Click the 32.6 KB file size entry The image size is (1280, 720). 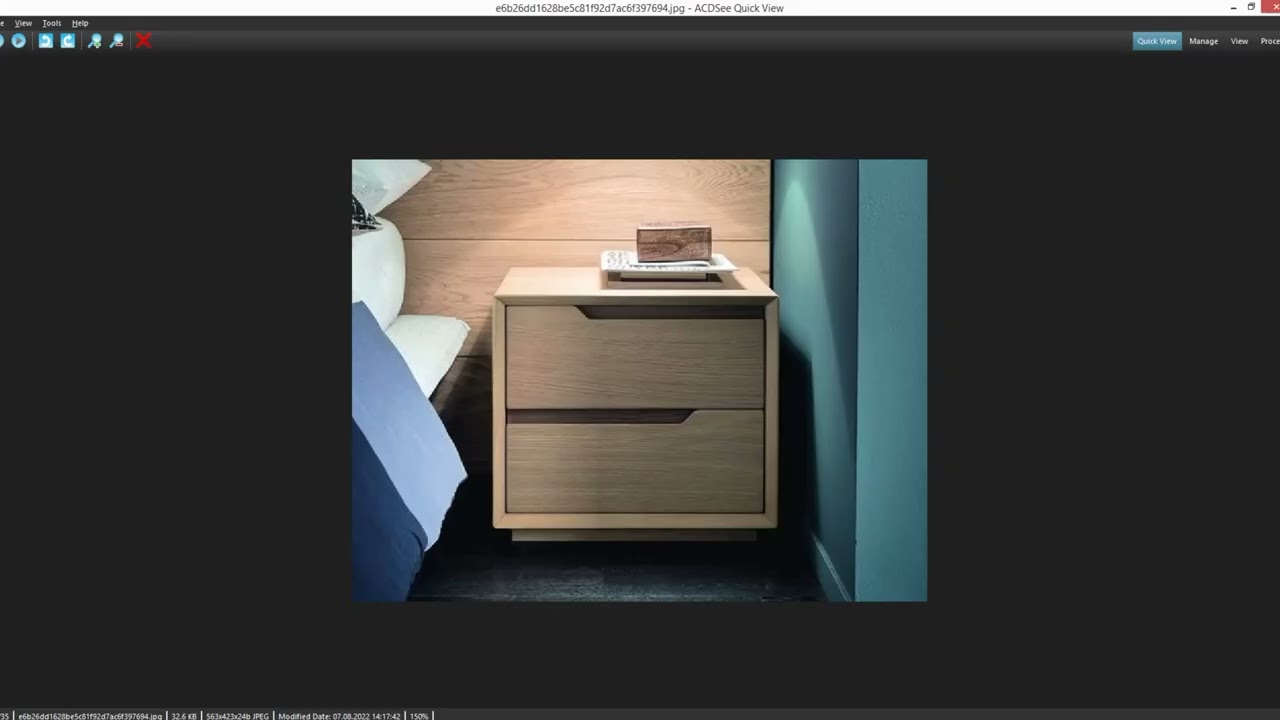click(x=184, y=716)
